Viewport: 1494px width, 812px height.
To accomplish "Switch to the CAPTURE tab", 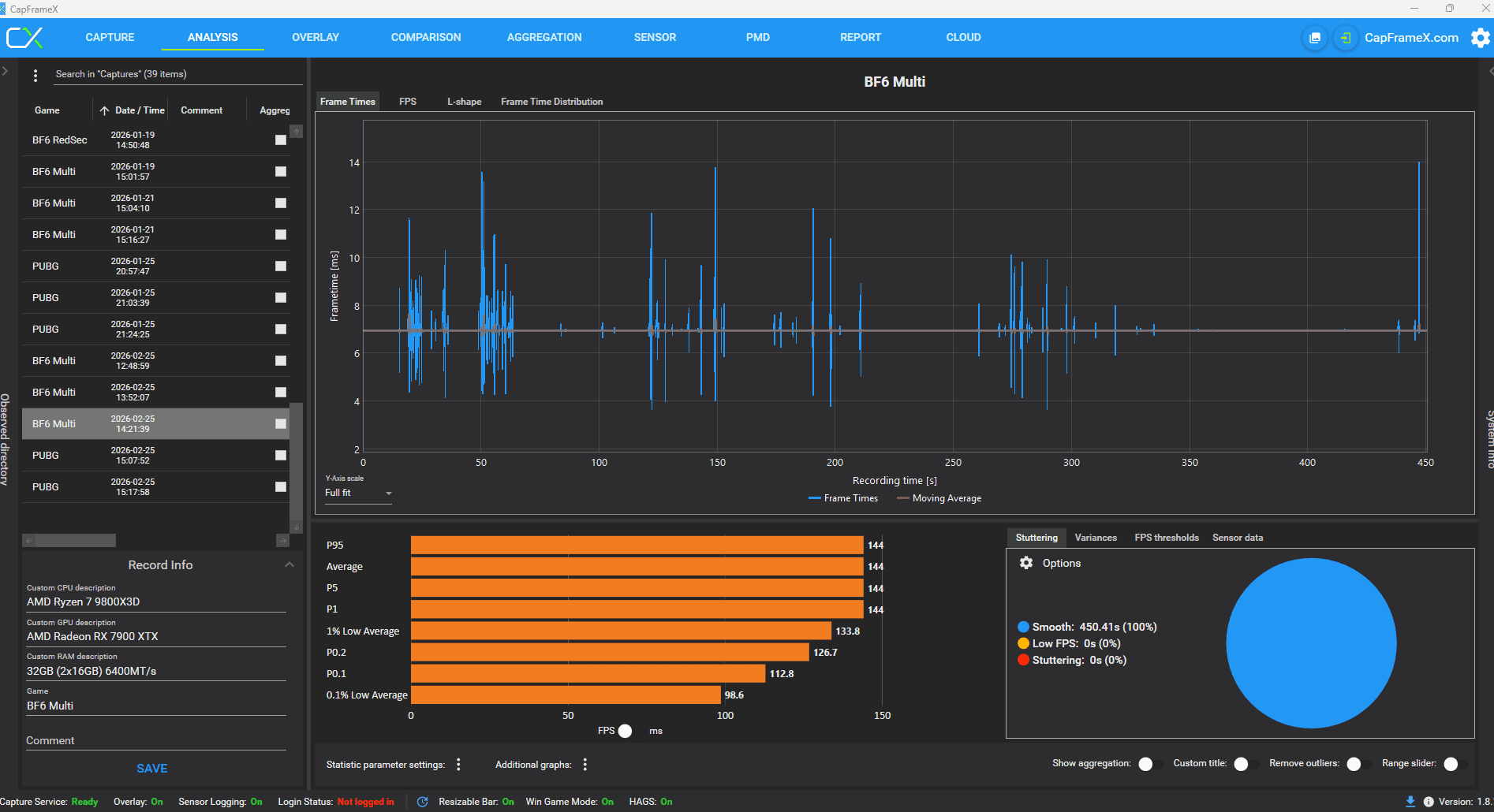I will [x=110, y=37].
